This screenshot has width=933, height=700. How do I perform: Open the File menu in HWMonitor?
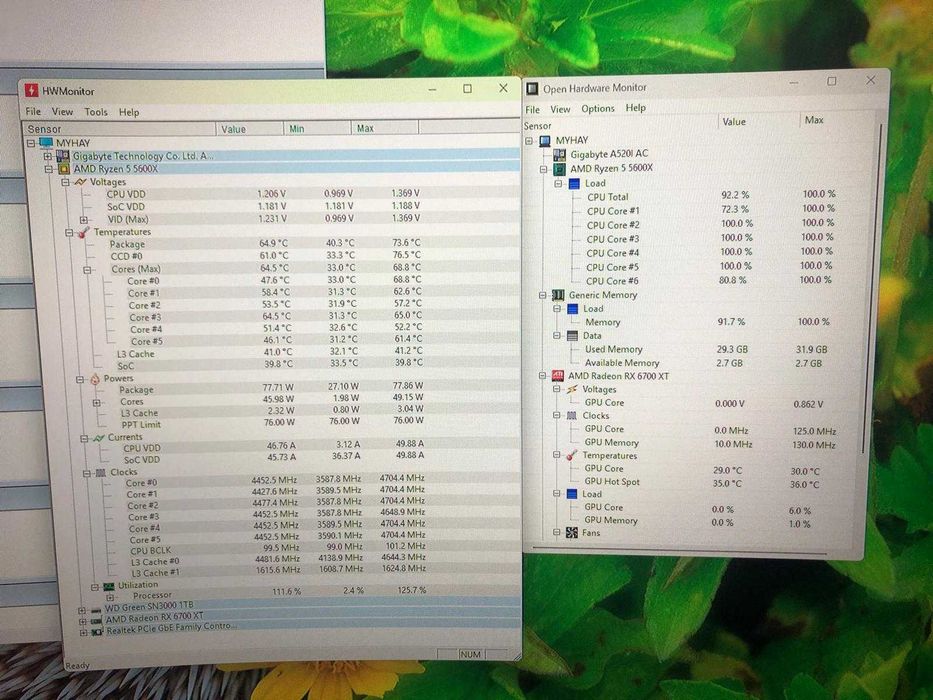coord(33,112)
